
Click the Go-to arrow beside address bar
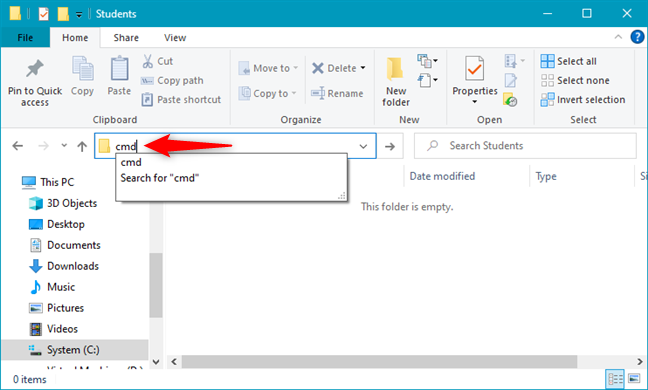390,146
